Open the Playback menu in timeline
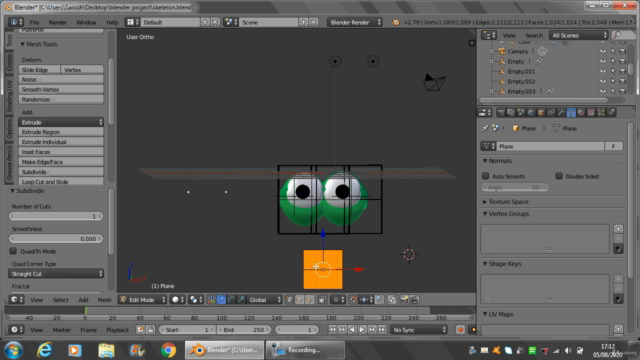Screen dimensions: 640x360 118,329
